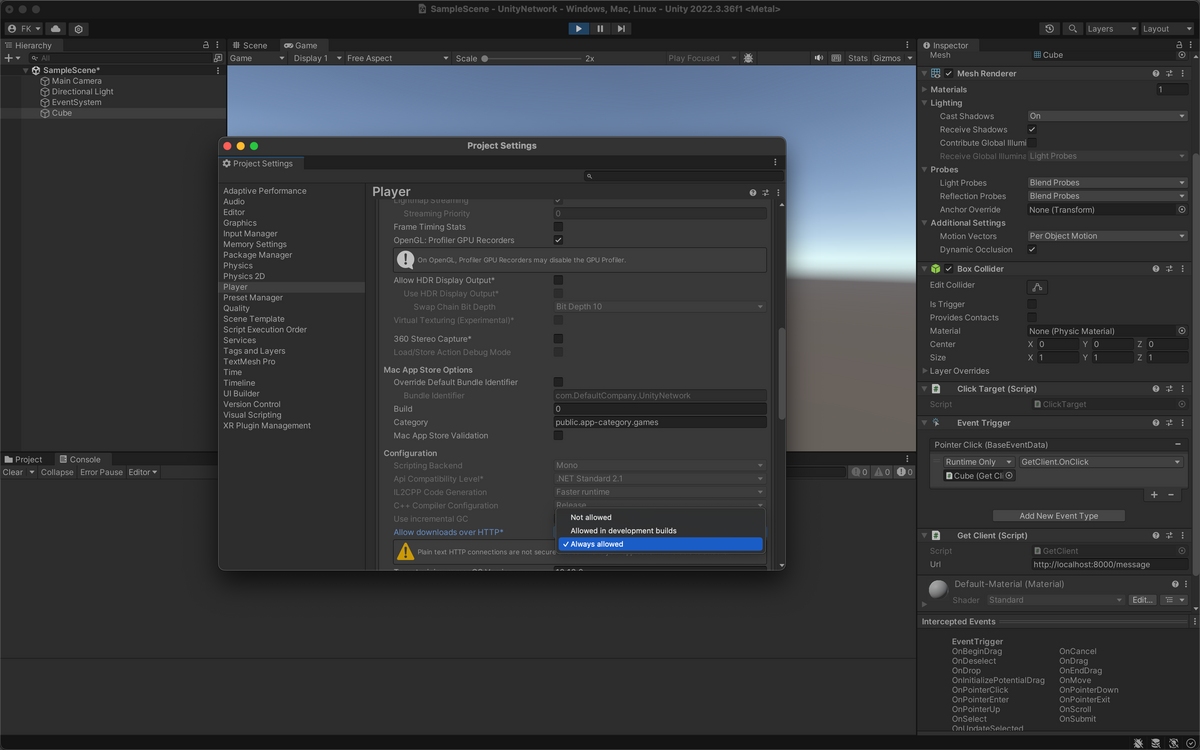The image size is (1200, 750).
Task: Enable Override Default Bundle Identifier checkbox
Action: [558, 382]
